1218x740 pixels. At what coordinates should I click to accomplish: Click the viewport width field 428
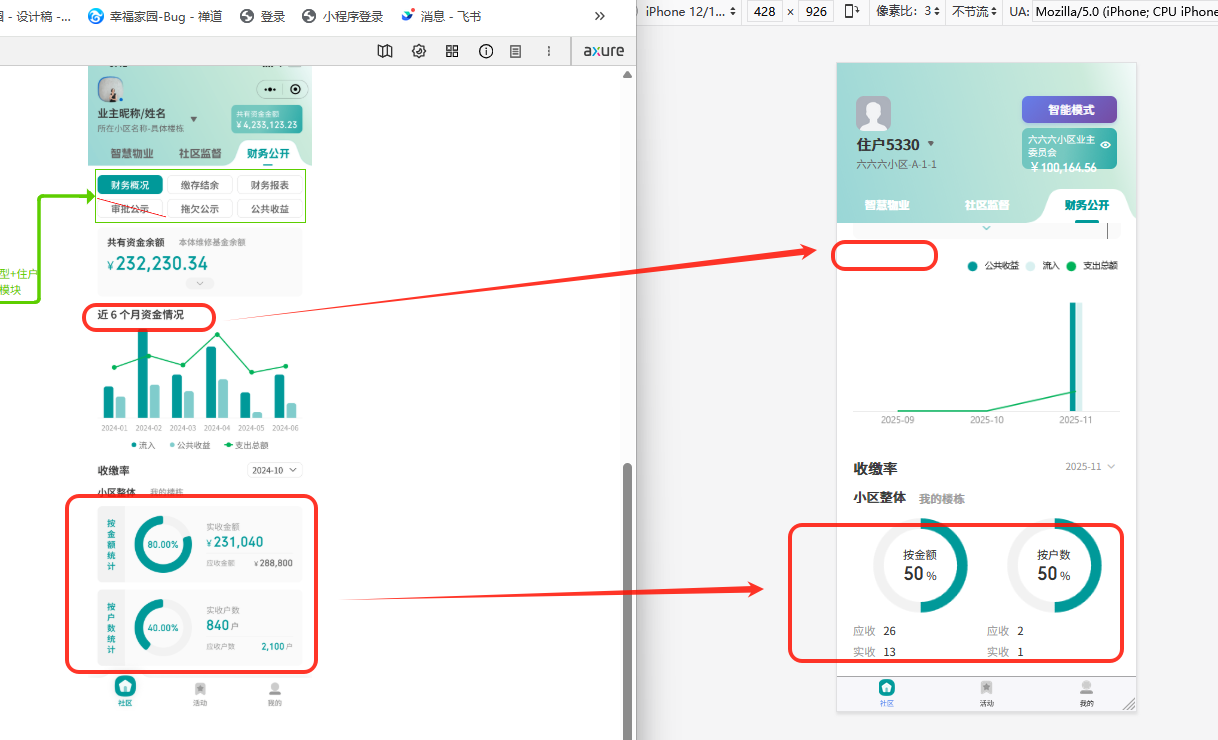coord(764,12)
